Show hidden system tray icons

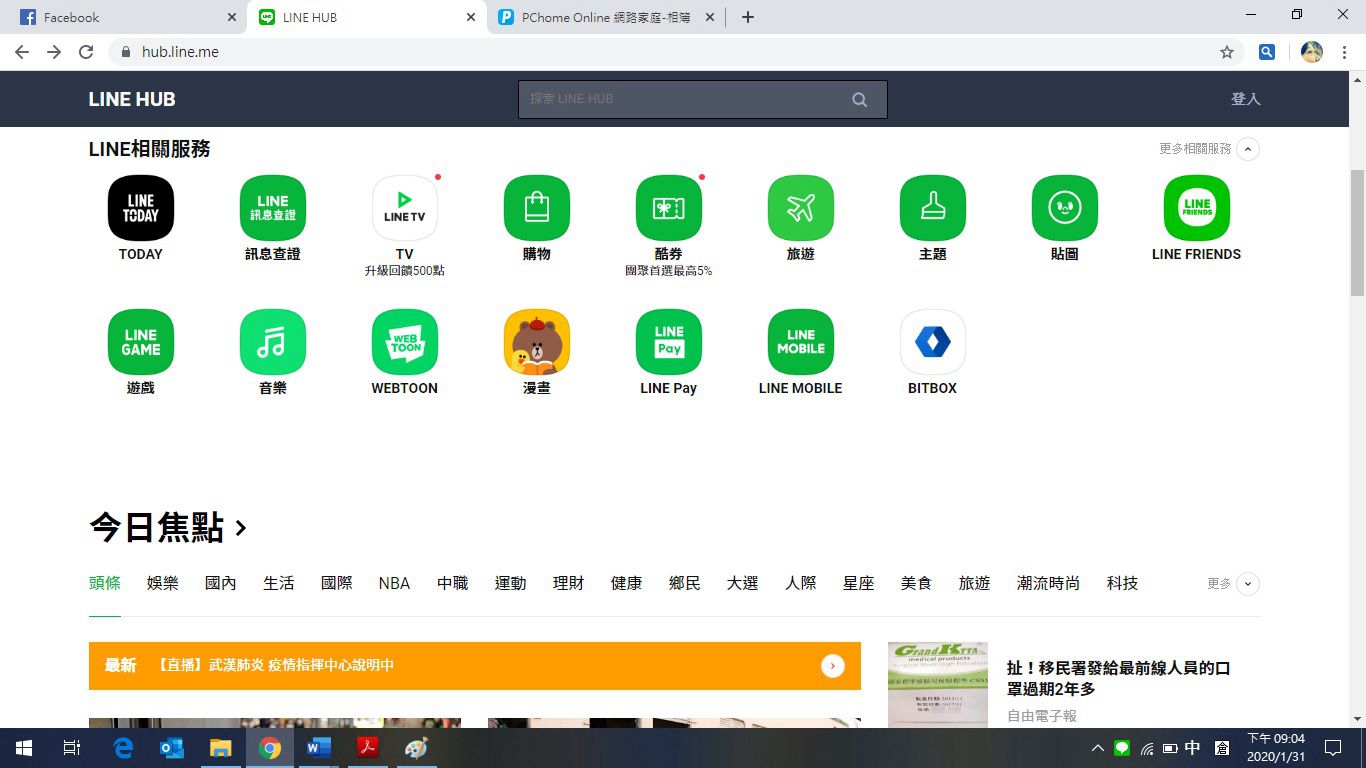pyautogui.click(x=1097, y=748)
